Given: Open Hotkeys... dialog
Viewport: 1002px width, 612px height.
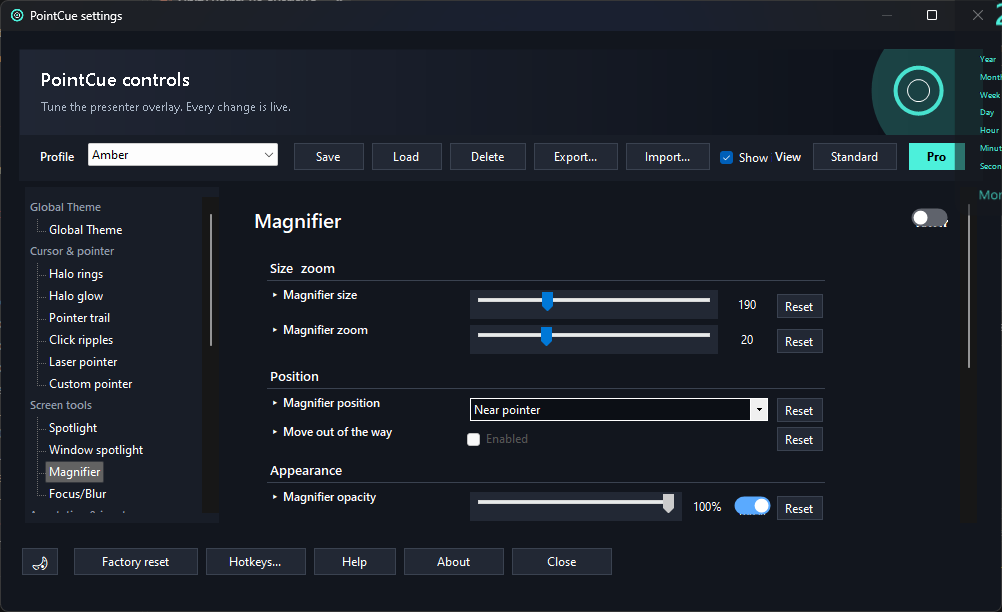Looking at the screenshot, I should point(256,562).
